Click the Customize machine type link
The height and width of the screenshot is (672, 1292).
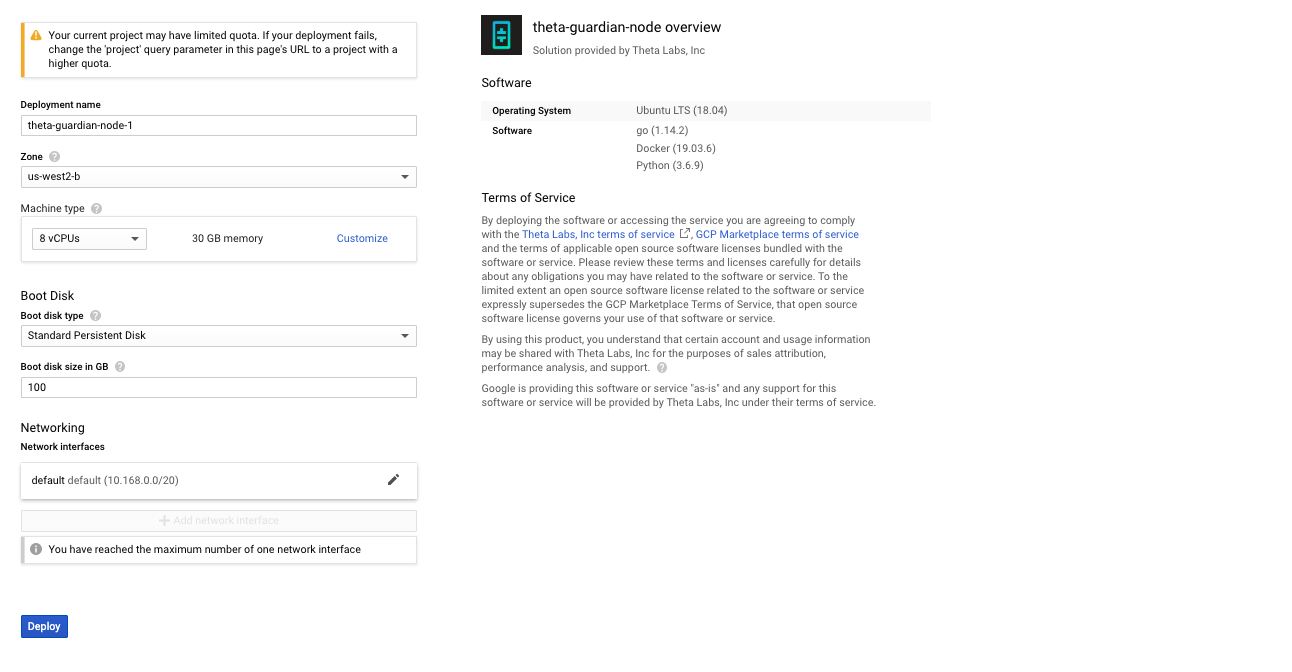pyautogui.click(x=362, y=239)
